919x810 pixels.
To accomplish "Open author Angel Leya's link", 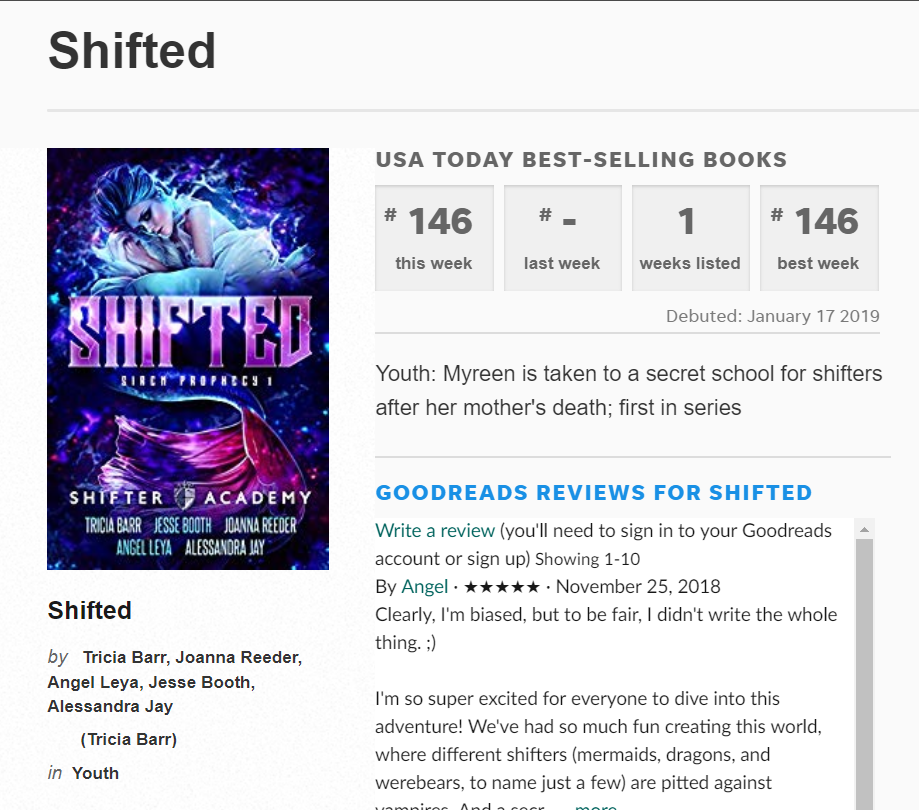I will [91, 682].
